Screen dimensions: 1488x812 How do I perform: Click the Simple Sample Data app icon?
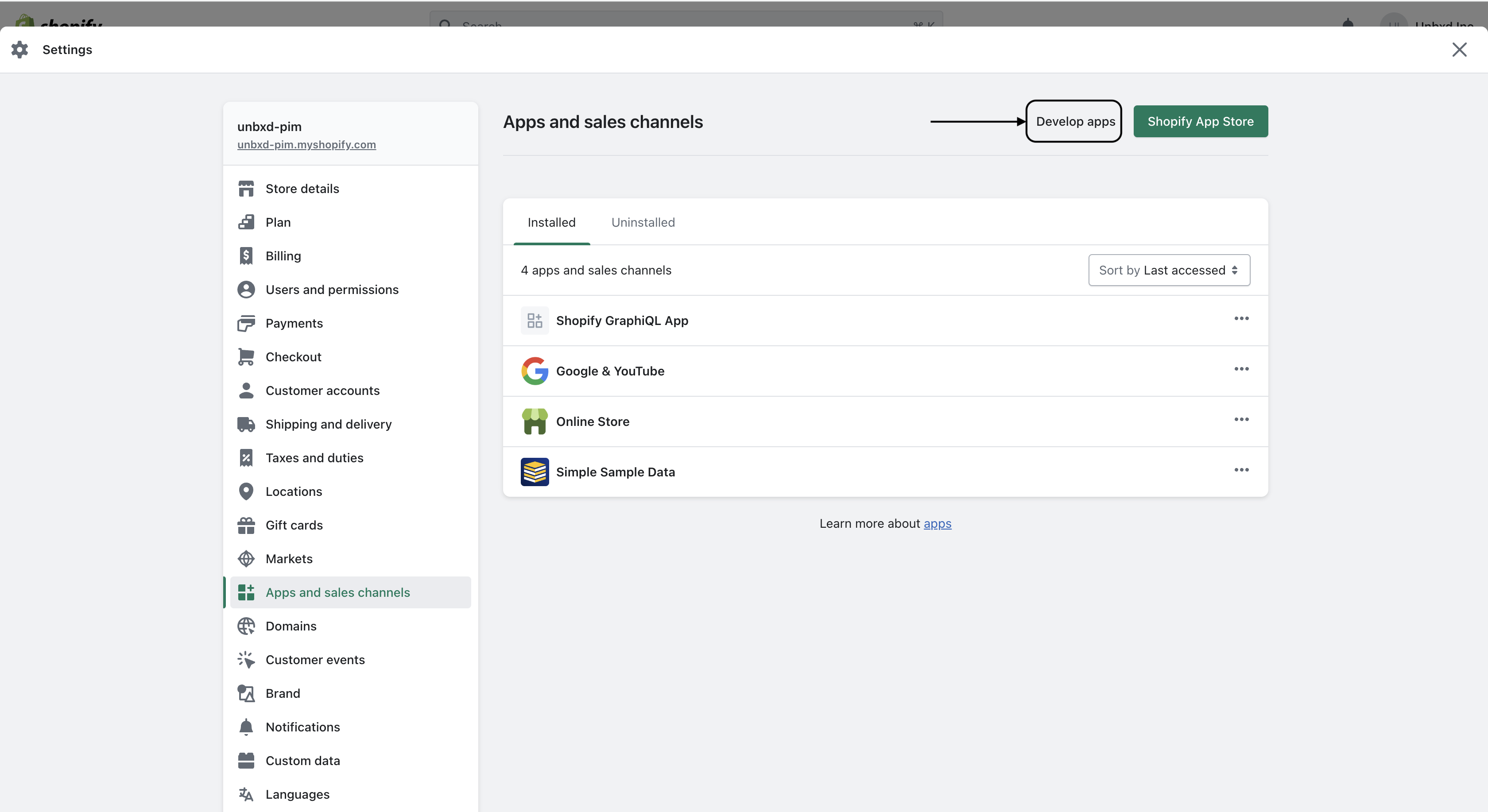click(535, 472)
